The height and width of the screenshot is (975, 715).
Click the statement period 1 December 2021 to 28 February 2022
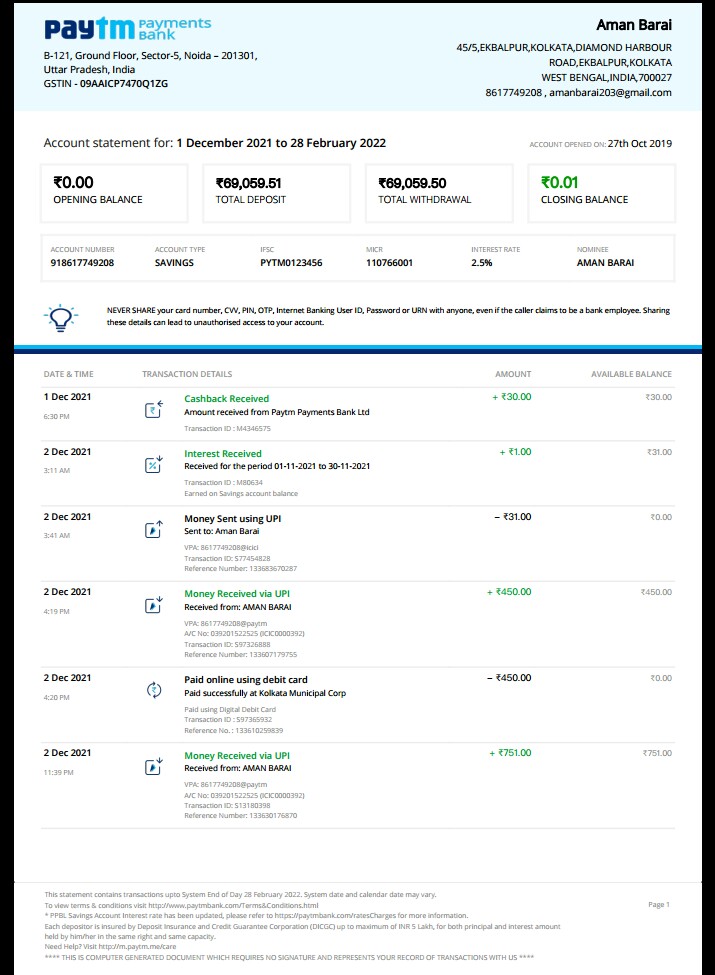(281, 143)
